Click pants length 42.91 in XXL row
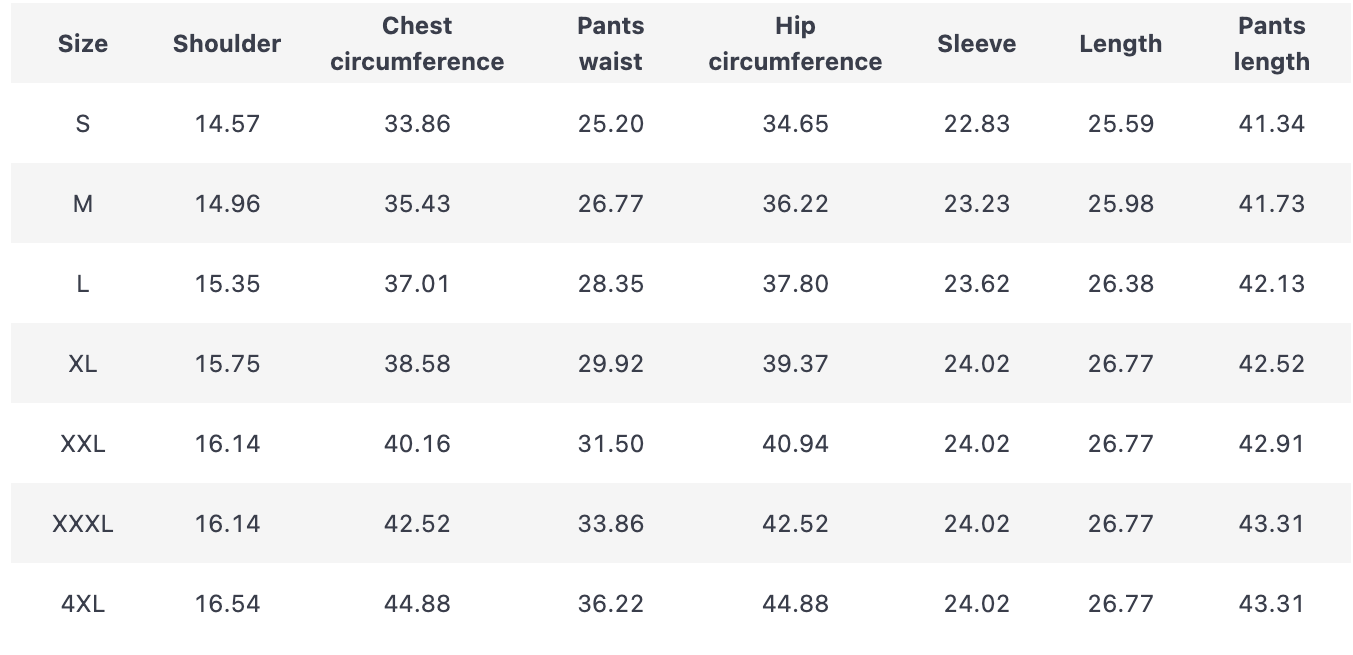 (1271, 444)
